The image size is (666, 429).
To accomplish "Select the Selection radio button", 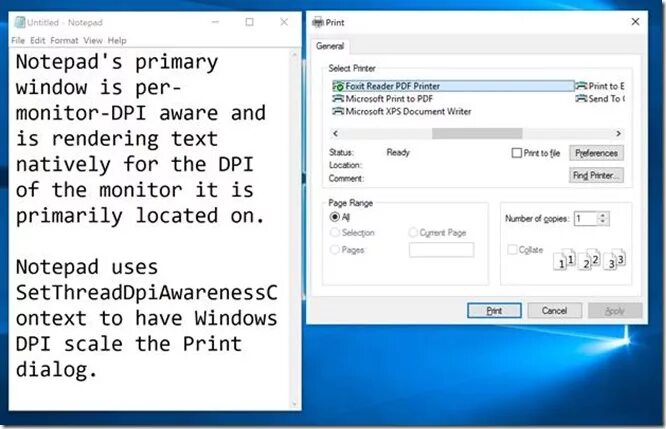I will coord(335,232).
